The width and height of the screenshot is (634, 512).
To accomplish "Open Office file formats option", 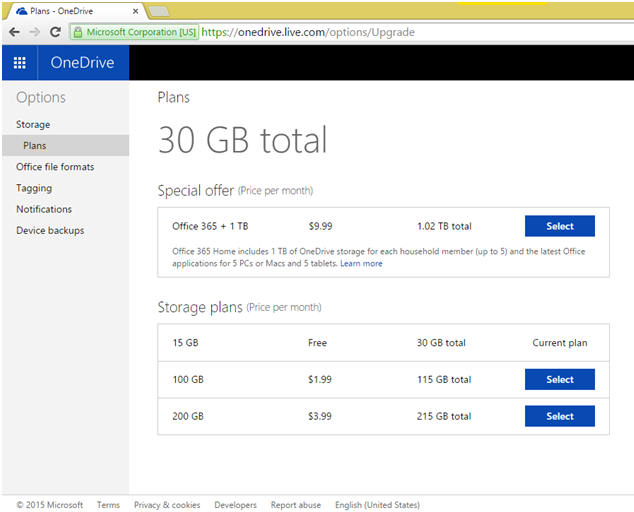I will tap(55, 167).
